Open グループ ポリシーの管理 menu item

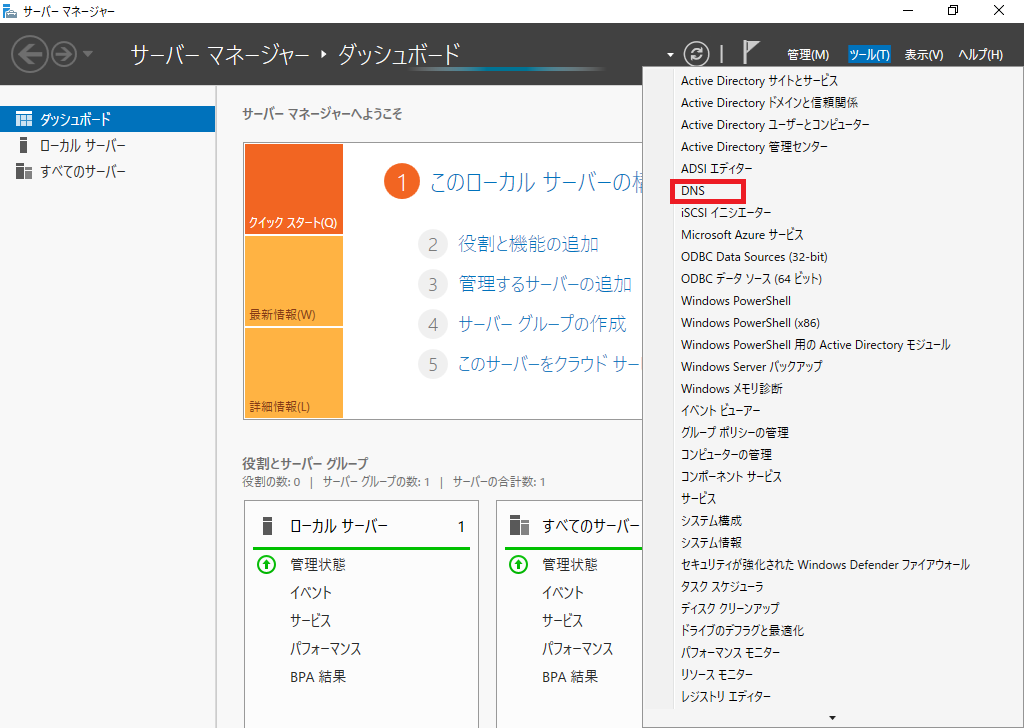(735, 432)
